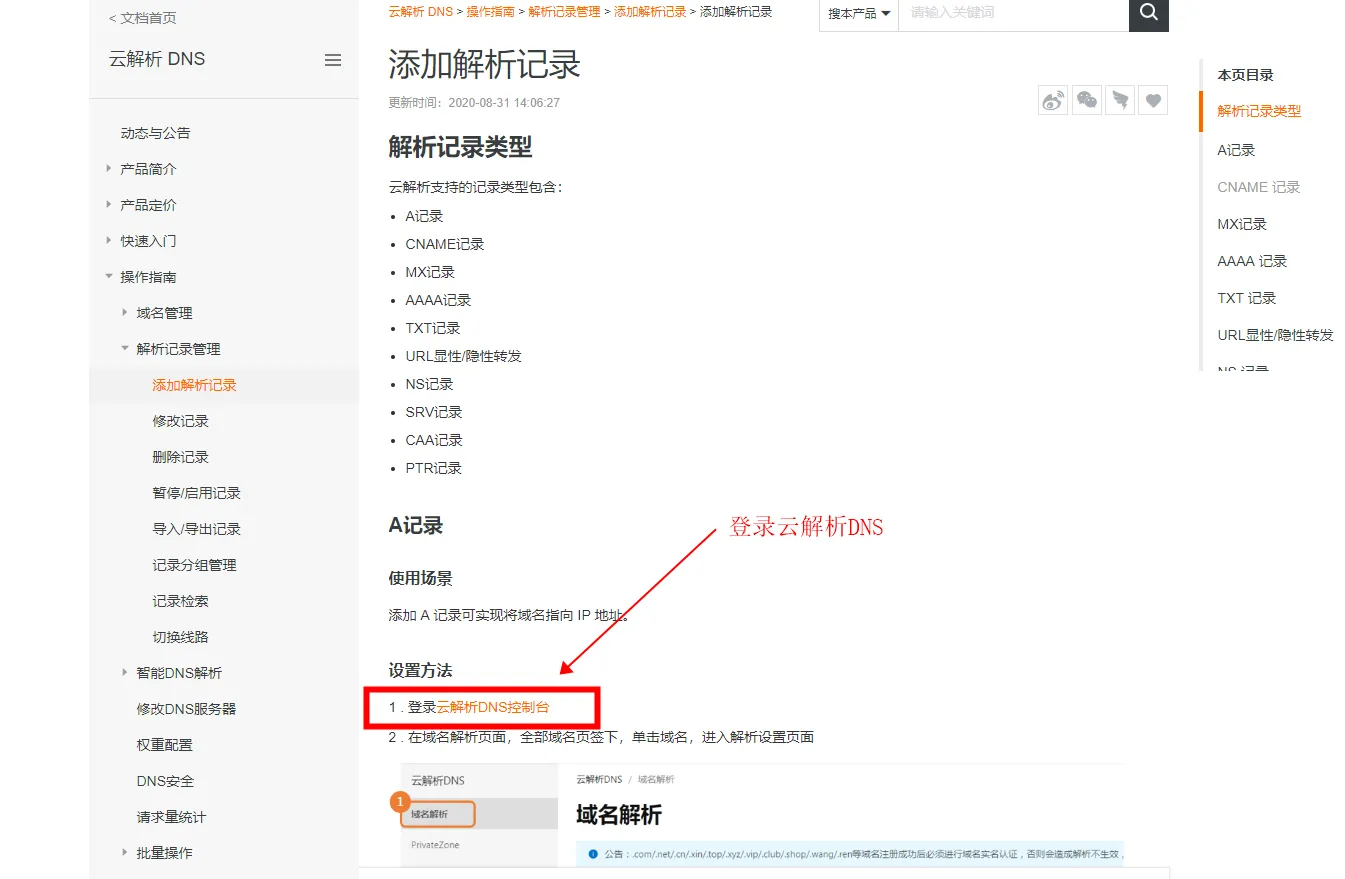Open 修改记录 sidebar page
This screenshot has width=1345, height=879.
(x=180, y=421)
